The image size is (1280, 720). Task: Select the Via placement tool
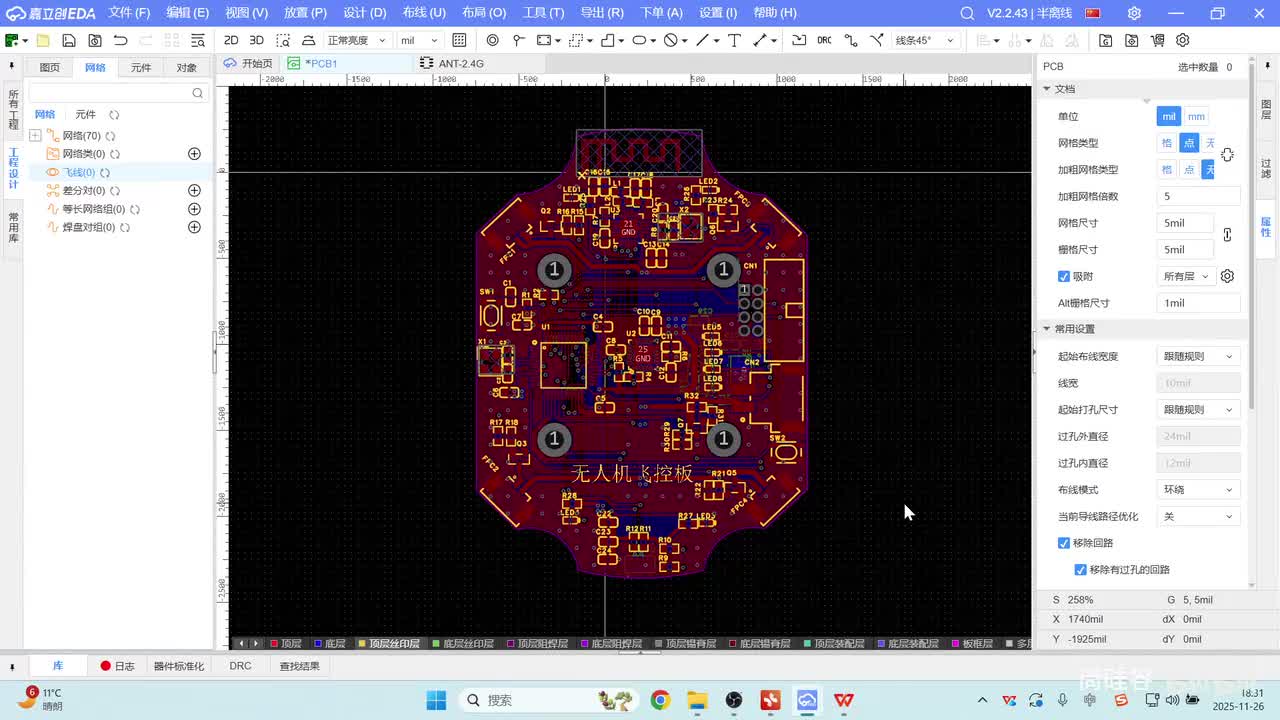pos(493,40)
